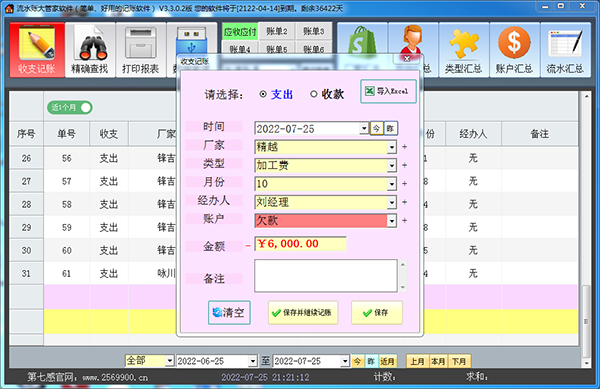The width and height of the screenshot is (600, 389).
Task: Open the 类型汇总 puzzle icon
Action: 464,50
